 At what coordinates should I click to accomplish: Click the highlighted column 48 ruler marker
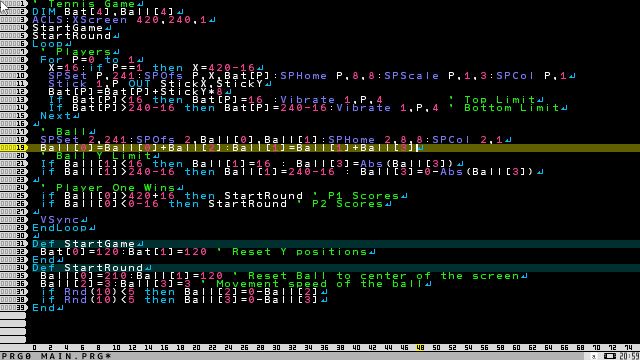[x=420, y=348]
